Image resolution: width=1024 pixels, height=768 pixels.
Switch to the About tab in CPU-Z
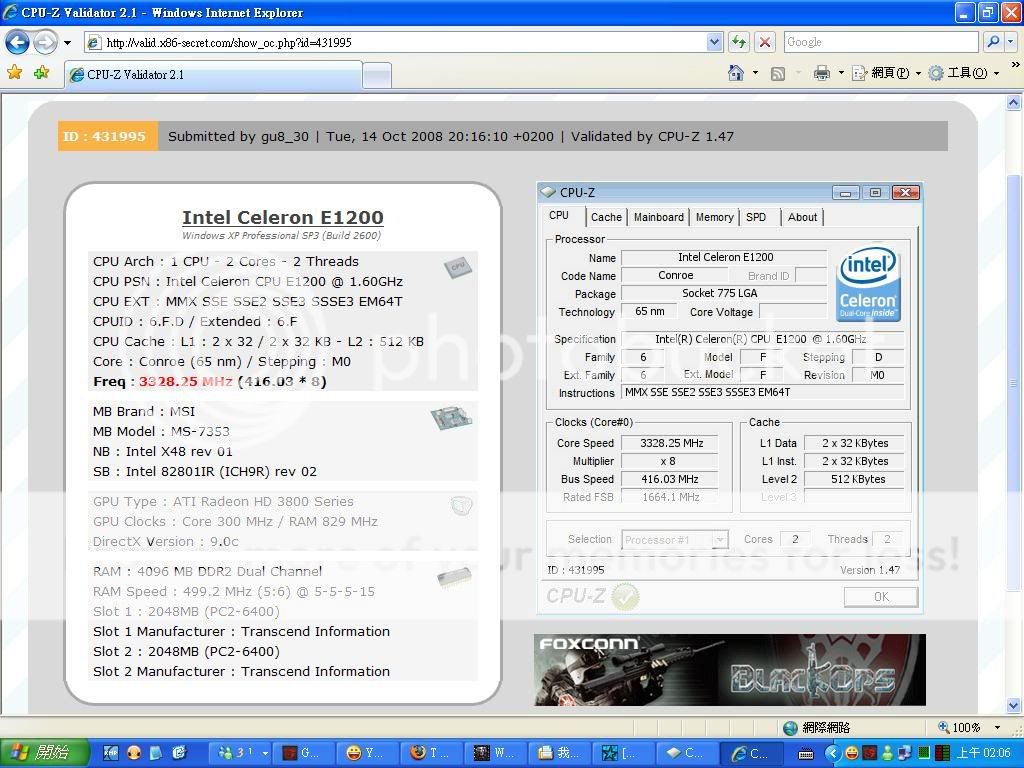tap(802, 217)
